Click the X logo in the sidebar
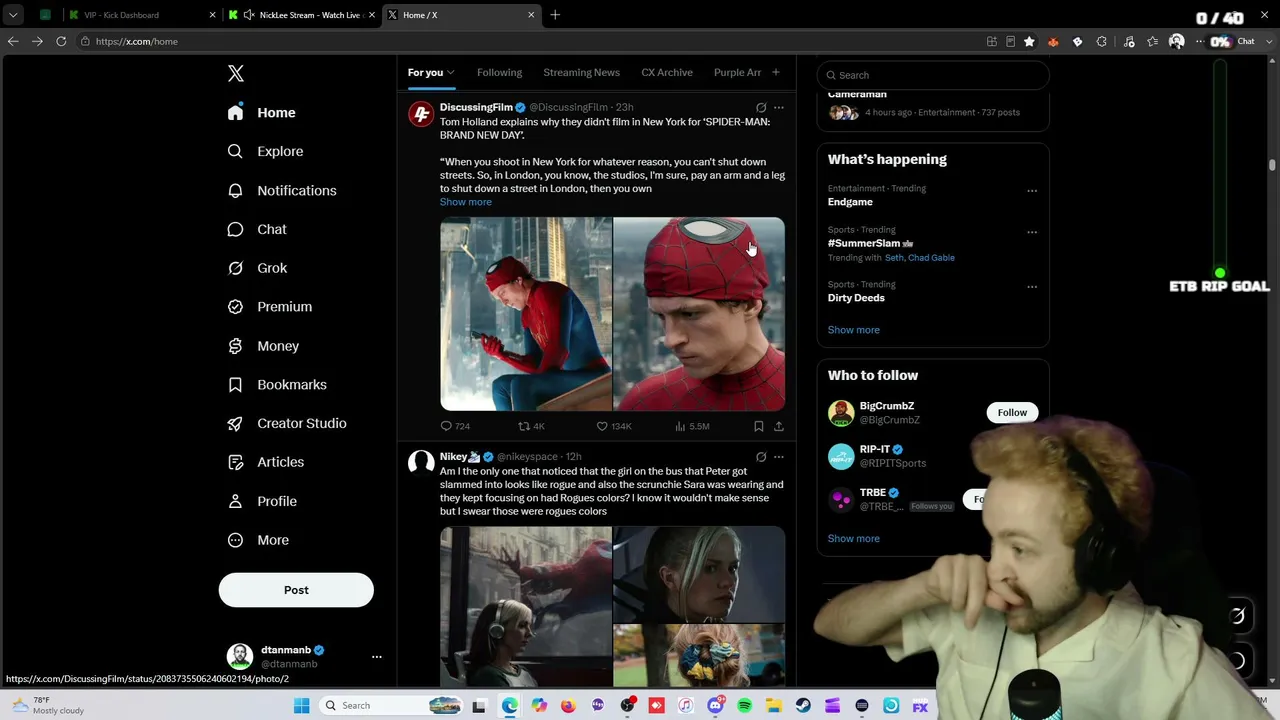The image size is (1280, 720). (236, 73)
